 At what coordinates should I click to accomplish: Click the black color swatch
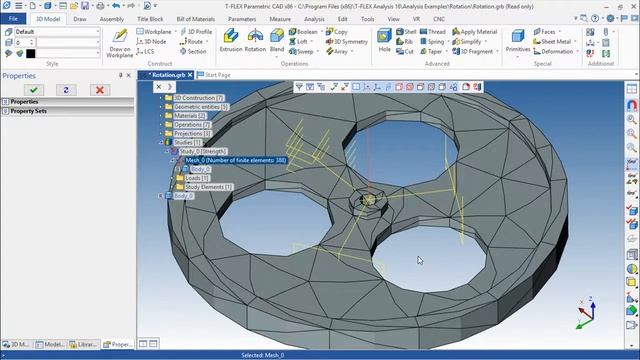tap(31, 53)
